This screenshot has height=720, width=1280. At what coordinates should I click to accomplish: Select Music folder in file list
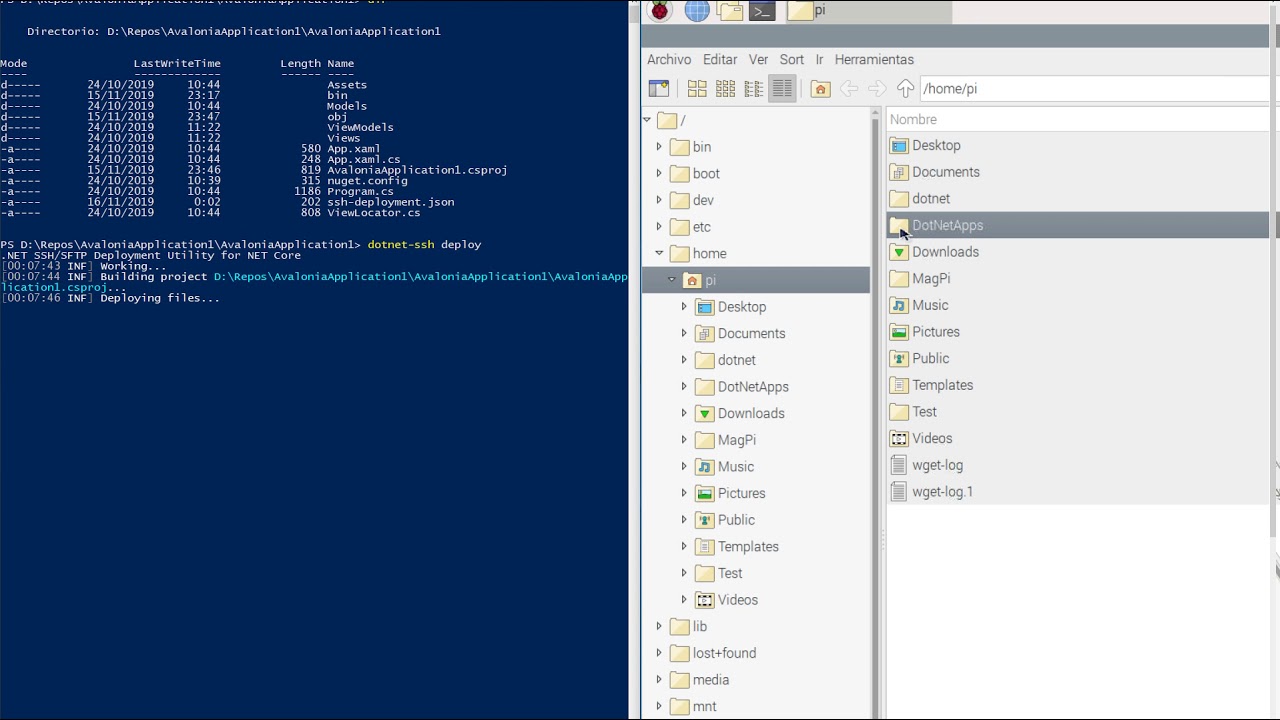[1078, 305]
